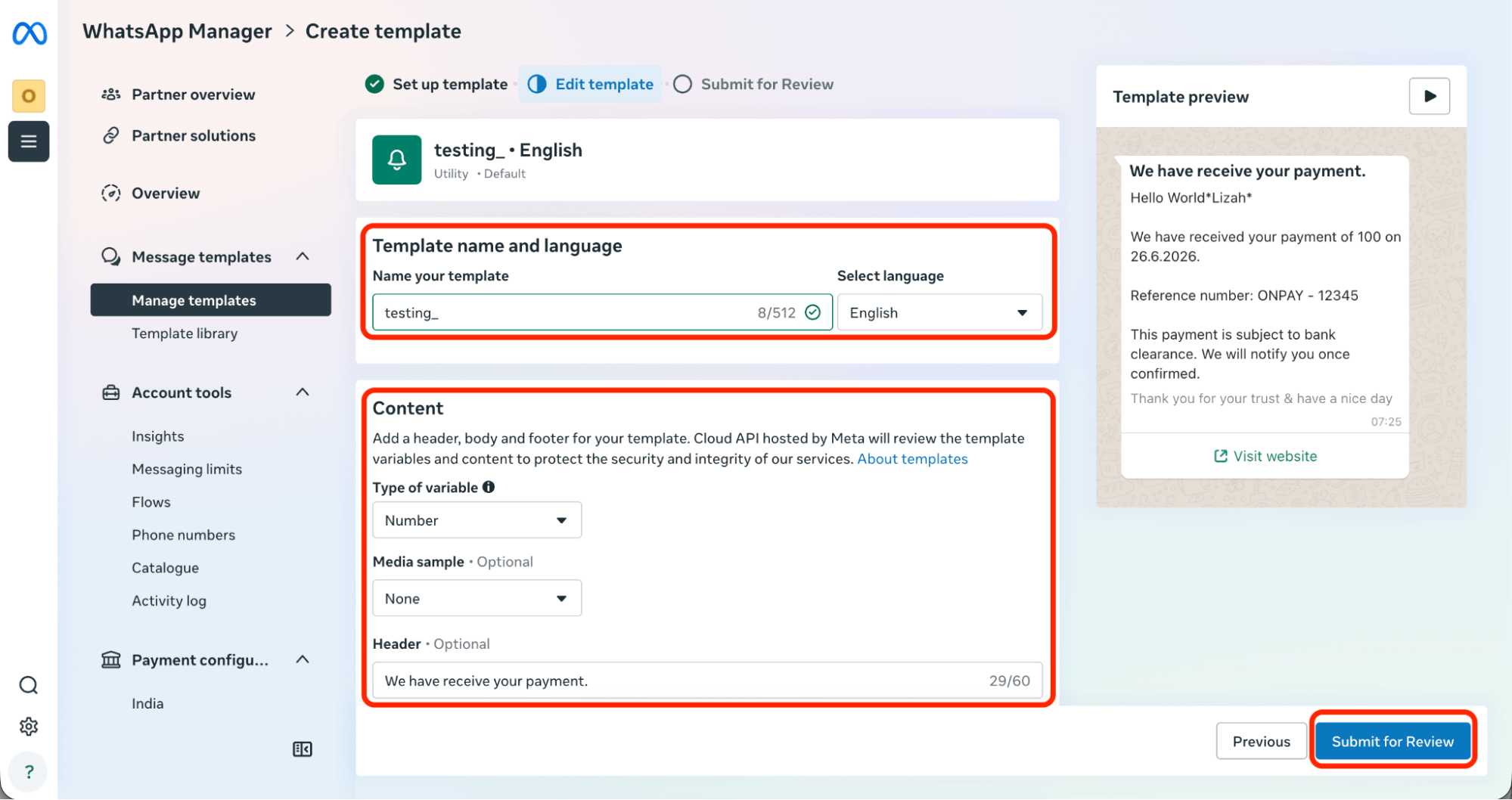
Task: Click the Previous button
Action: click(1261, 742)
